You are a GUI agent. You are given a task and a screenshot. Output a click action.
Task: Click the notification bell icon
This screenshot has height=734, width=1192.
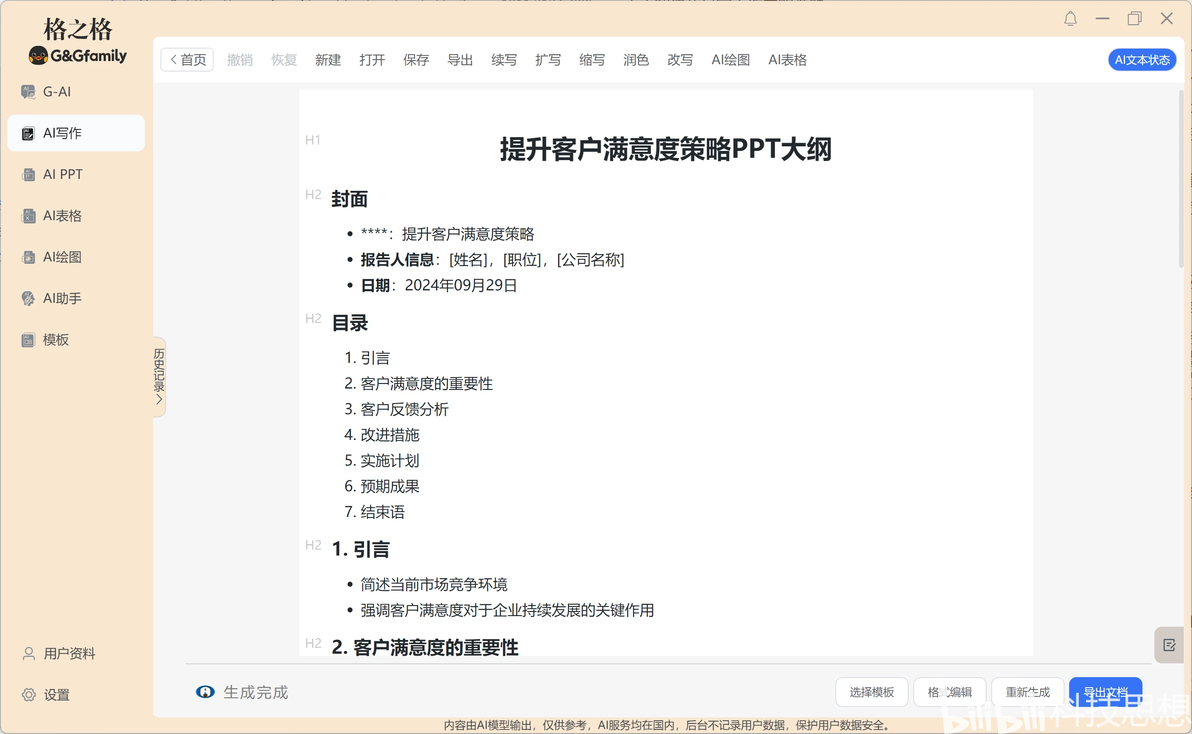pos(1070,18)
